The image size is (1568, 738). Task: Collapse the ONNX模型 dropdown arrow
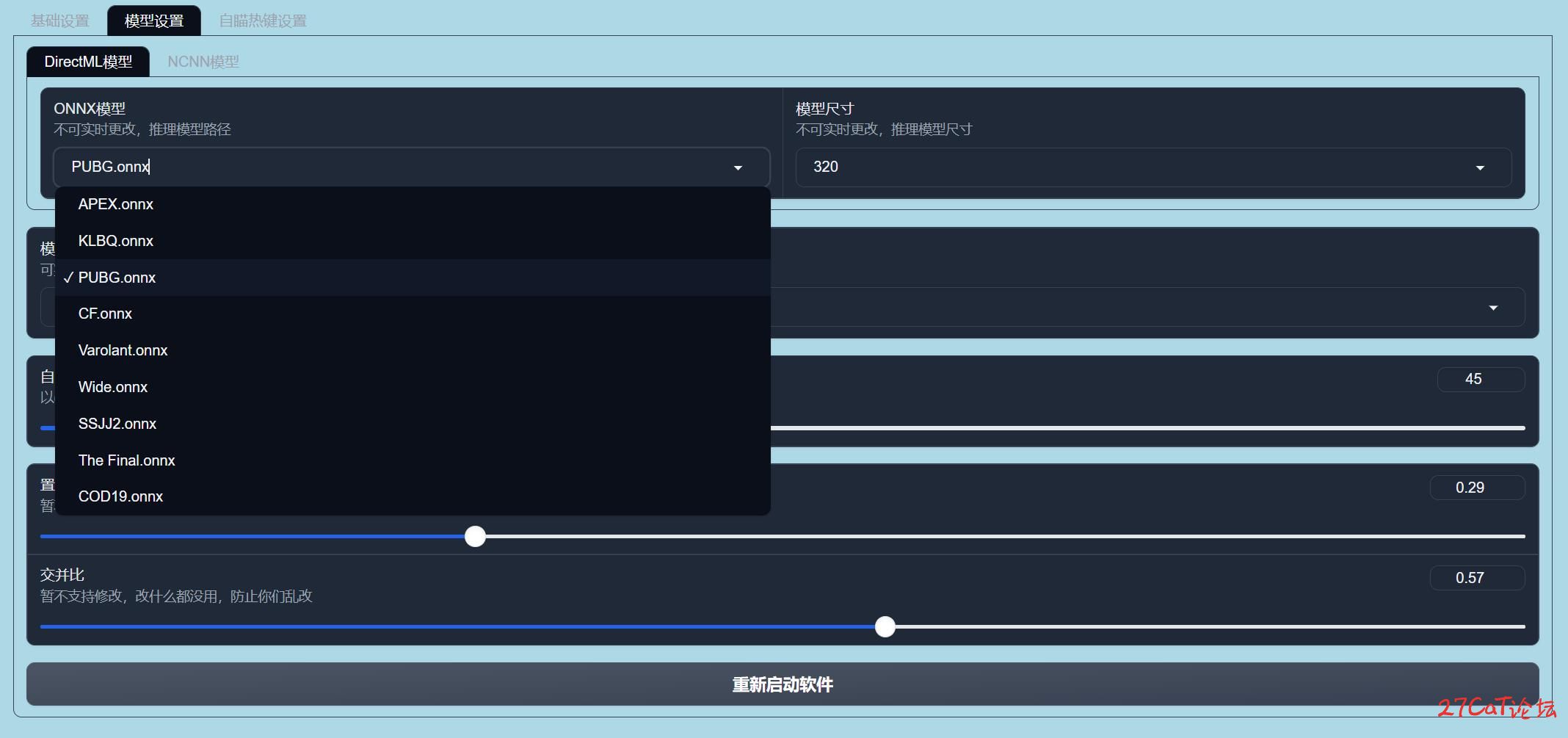(x=738, y=168)
